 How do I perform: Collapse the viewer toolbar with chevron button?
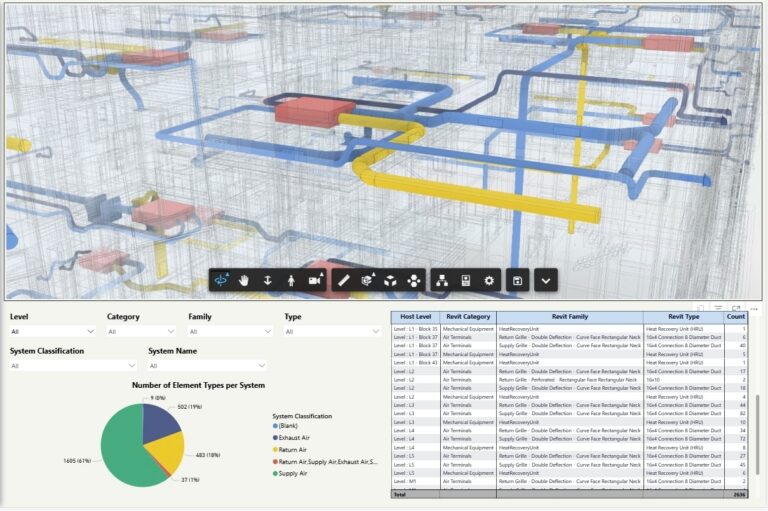(x=546, y=280)
